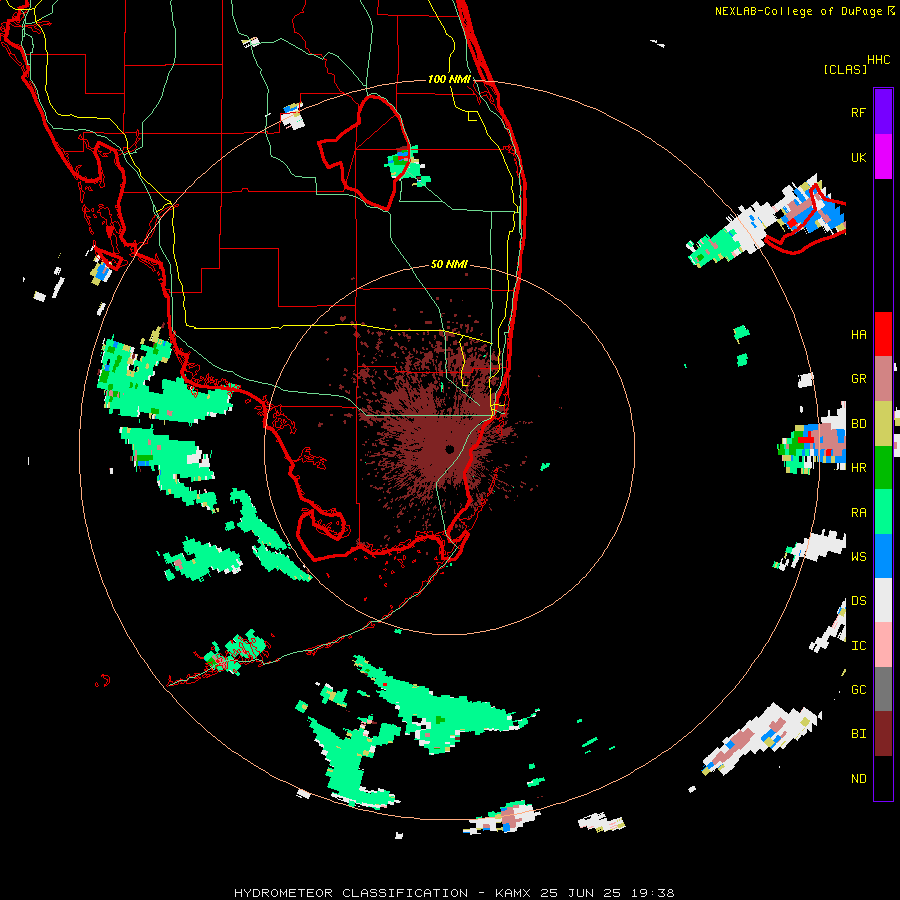Select the dusty pink GR legend swatch
Viewport: 900px width, 900px height.
point(883,379)
